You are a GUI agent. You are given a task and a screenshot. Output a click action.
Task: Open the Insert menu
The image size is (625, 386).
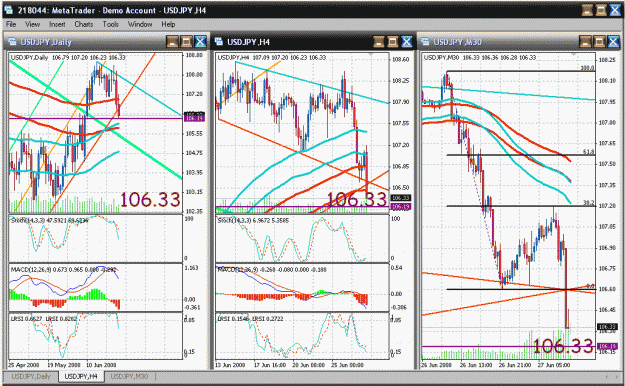point(57,24)
